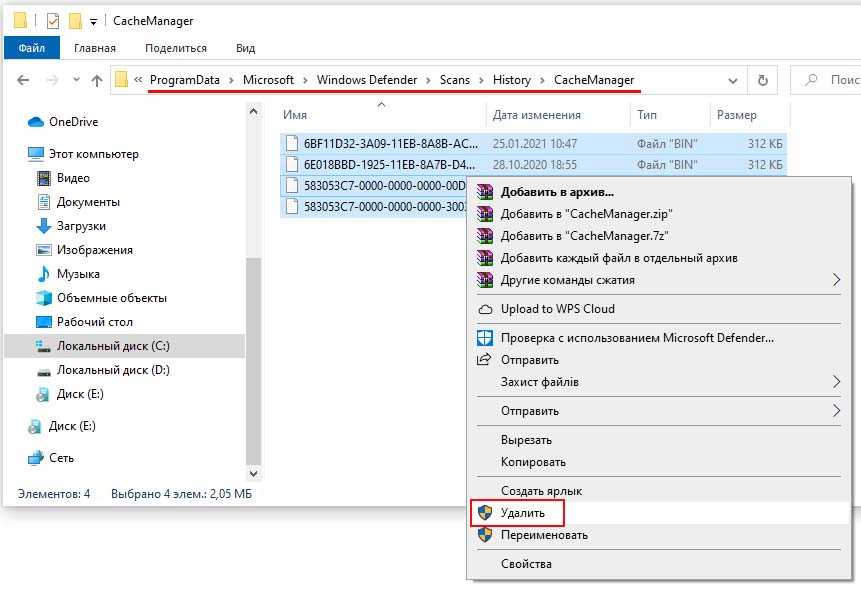This screenshot has height=596, width=861.
Task: Click the WinRAR icon beside Добавить в архив
Action: pos(485,192)
